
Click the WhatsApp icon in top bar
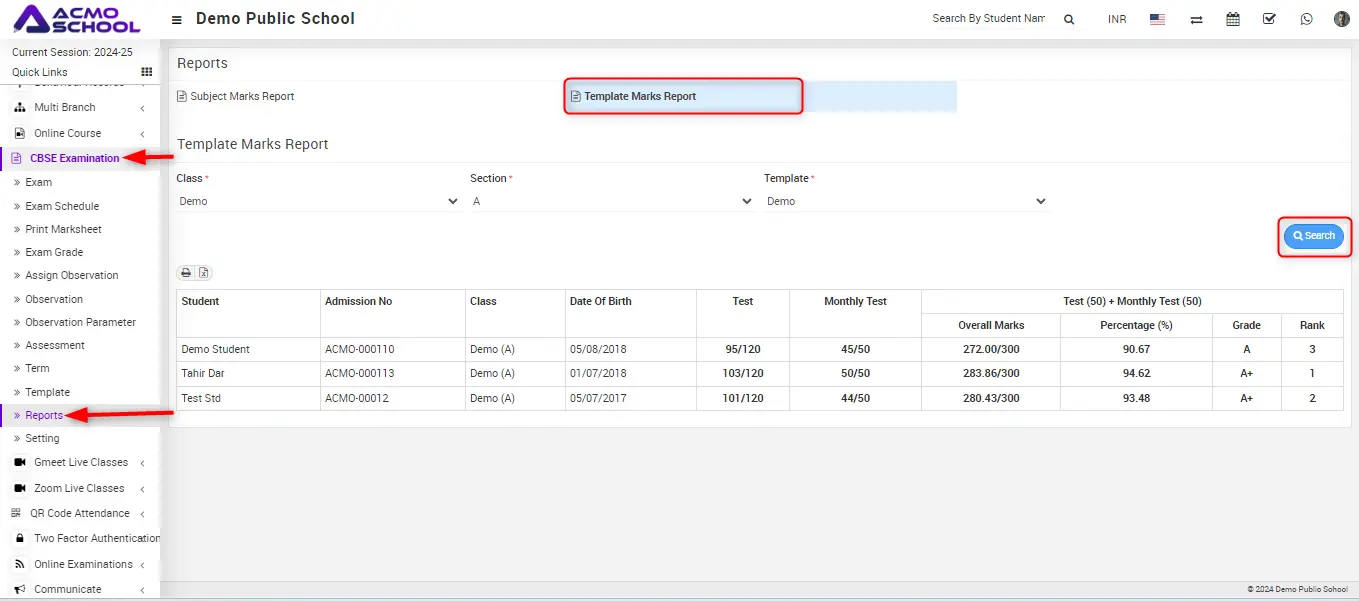(x=1306, y=19)
